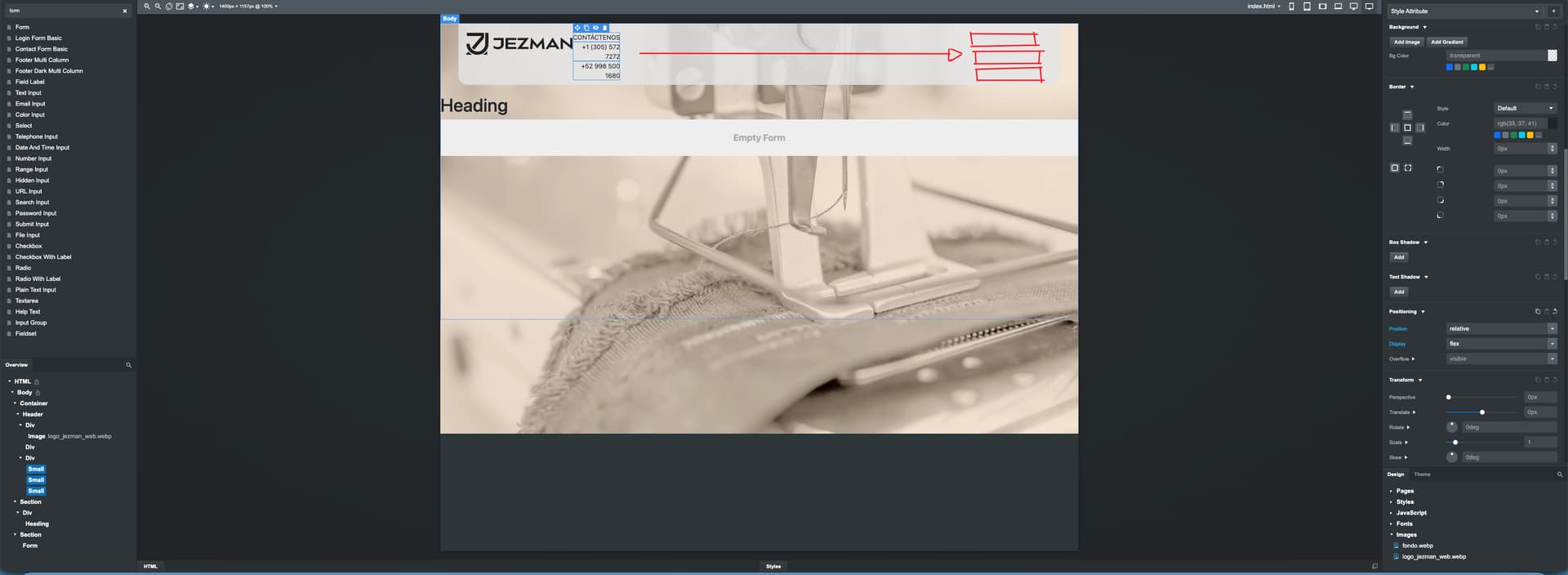1568x575 pixels.
Task: Switch to tablet portrait preview size
Action: tap(1307, 7)
